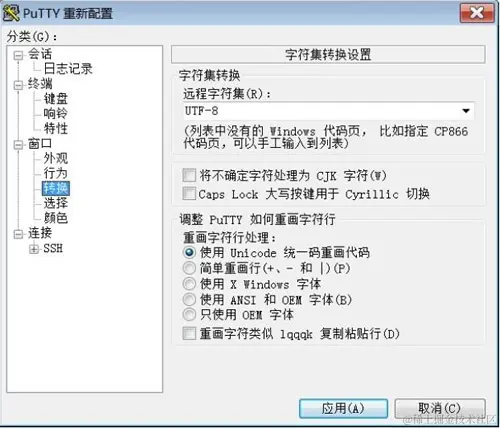Collapse the 终端 tree node
500x429 pixels.
click(x=18, y=85)
